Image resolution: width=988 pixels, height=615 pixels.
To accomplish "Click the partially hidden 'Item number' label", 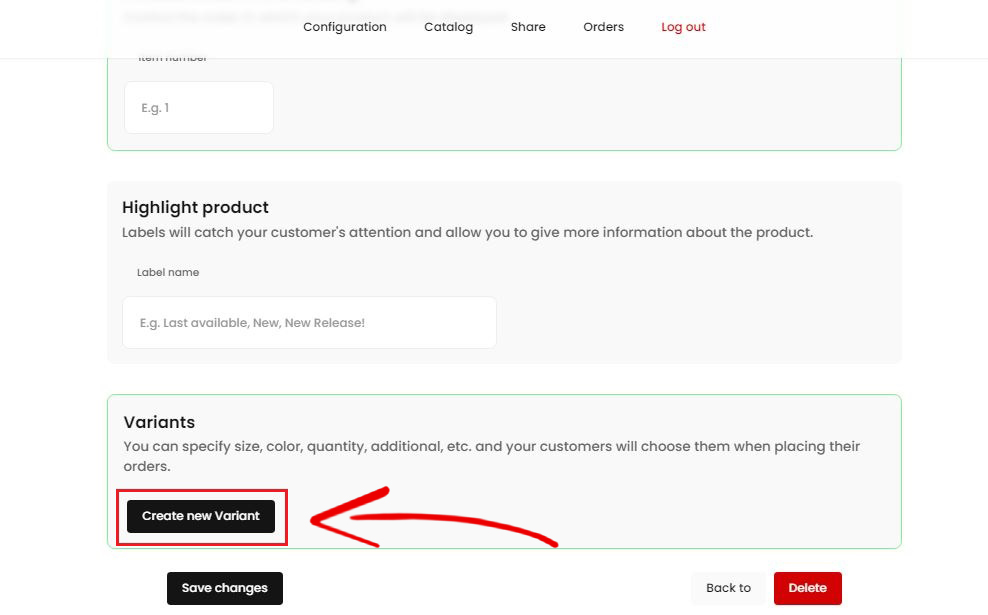I will point(173,59).
